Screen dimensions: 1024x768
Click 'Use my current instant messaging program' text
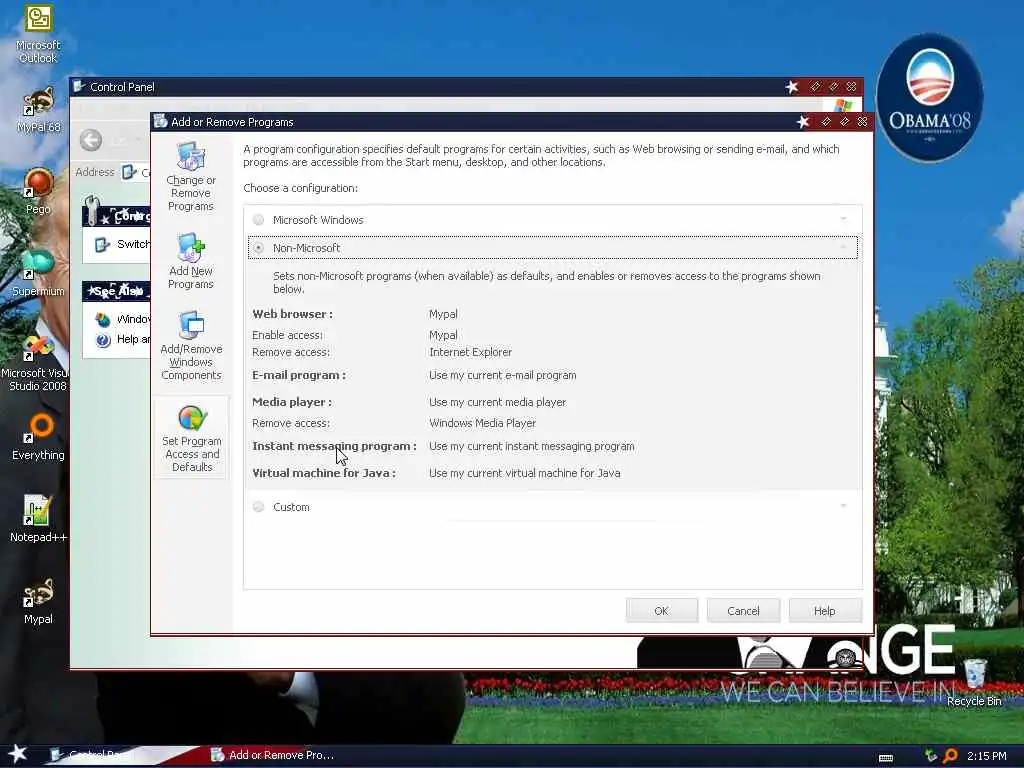coord(532,446)
